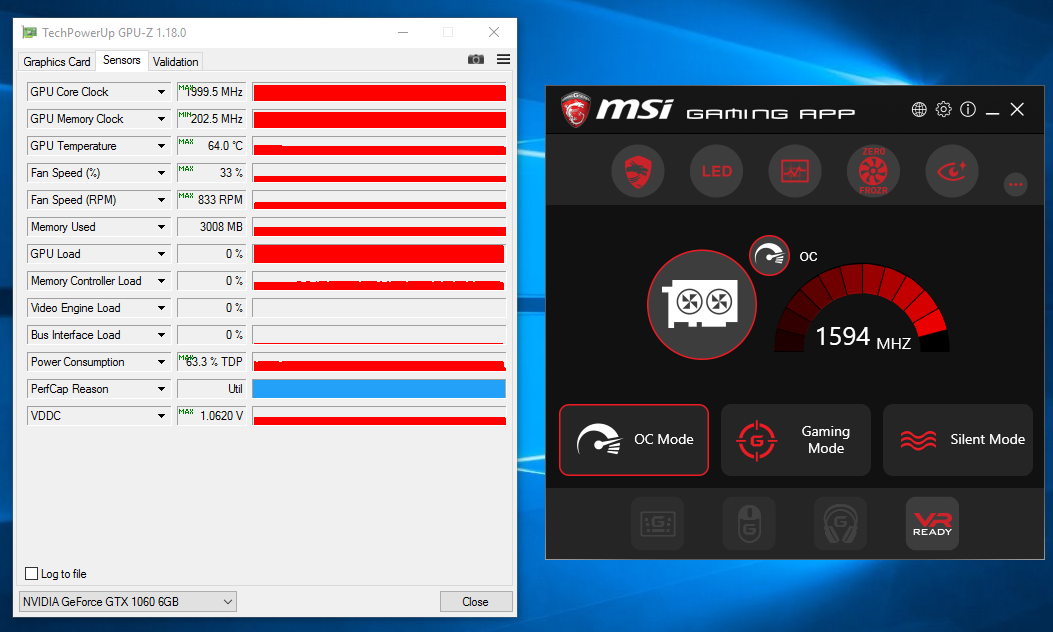Toggle the Zero Frozr fan icon
1053x632 pixels.
pyautogui.click(x=873, y=171)
